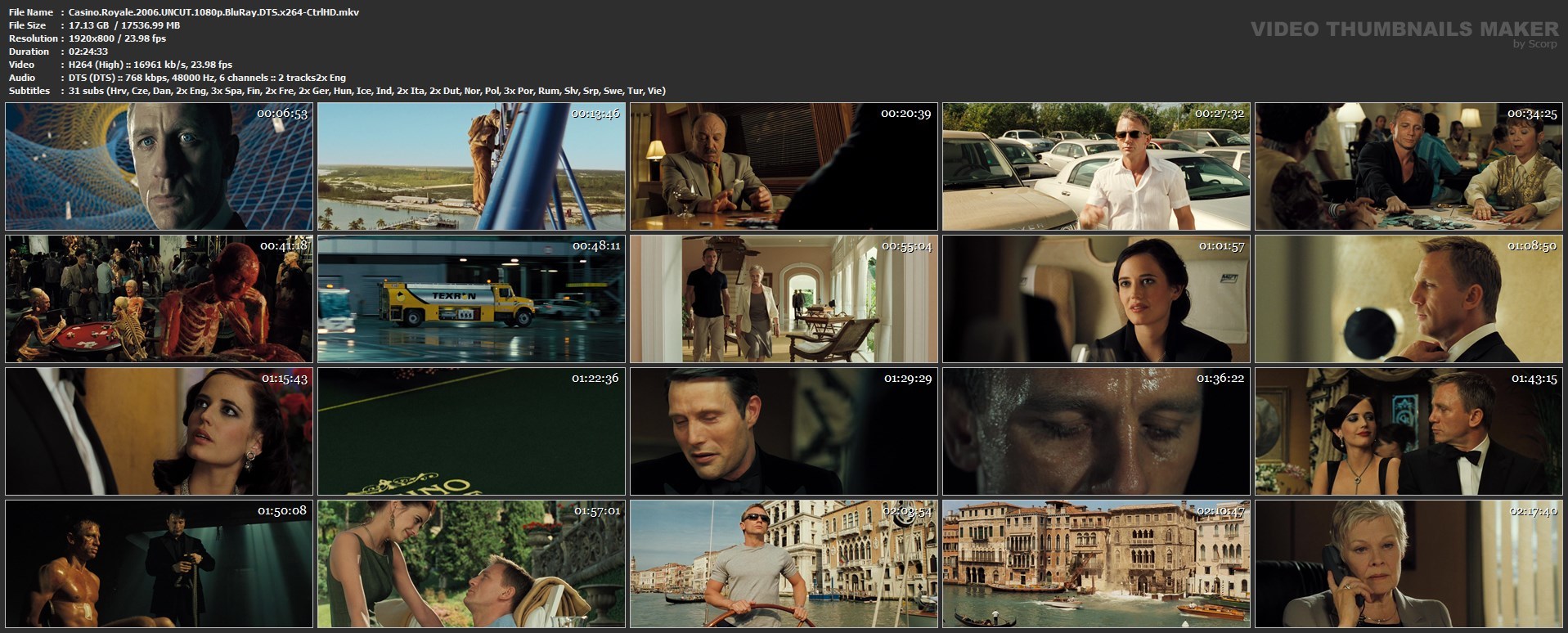
Task: Click the subtitles line starting 31 subs
Action: [367, 91]
